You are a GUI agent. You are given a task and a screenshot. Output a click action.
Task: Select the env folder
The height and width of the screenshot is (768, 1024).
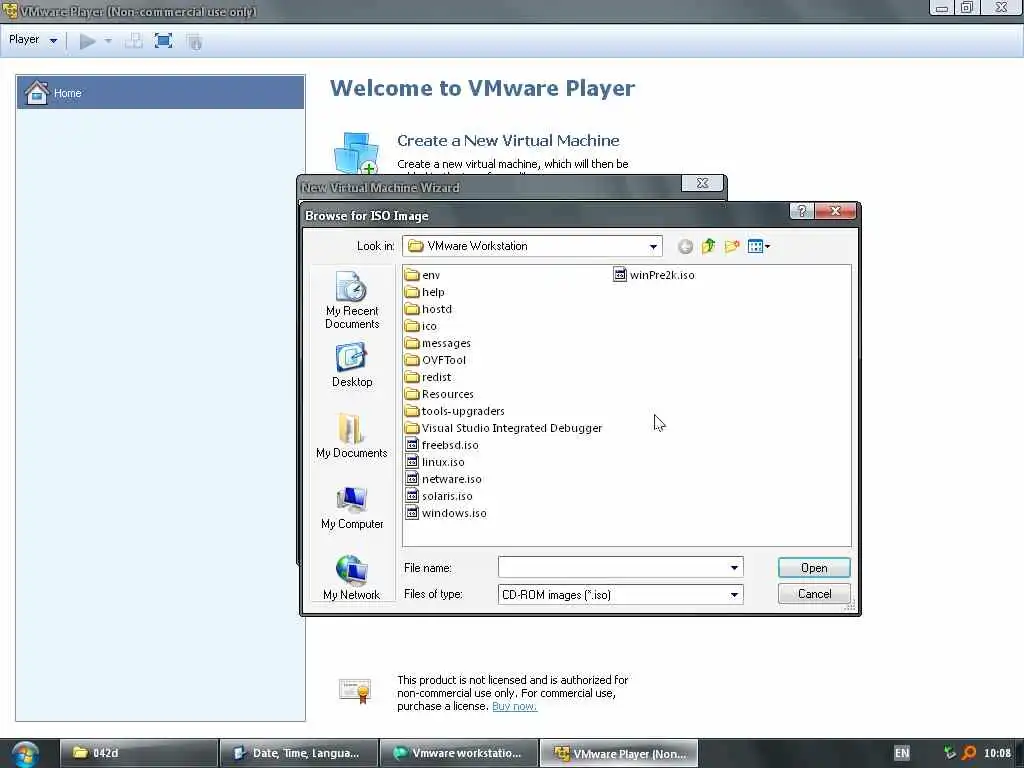click(x=423, y=275)
